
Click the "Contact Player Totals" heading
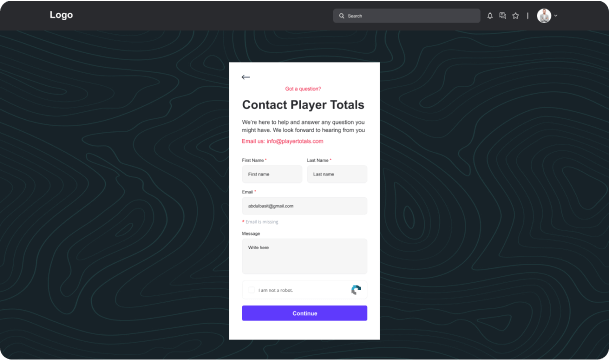click(x=303, y=105)
